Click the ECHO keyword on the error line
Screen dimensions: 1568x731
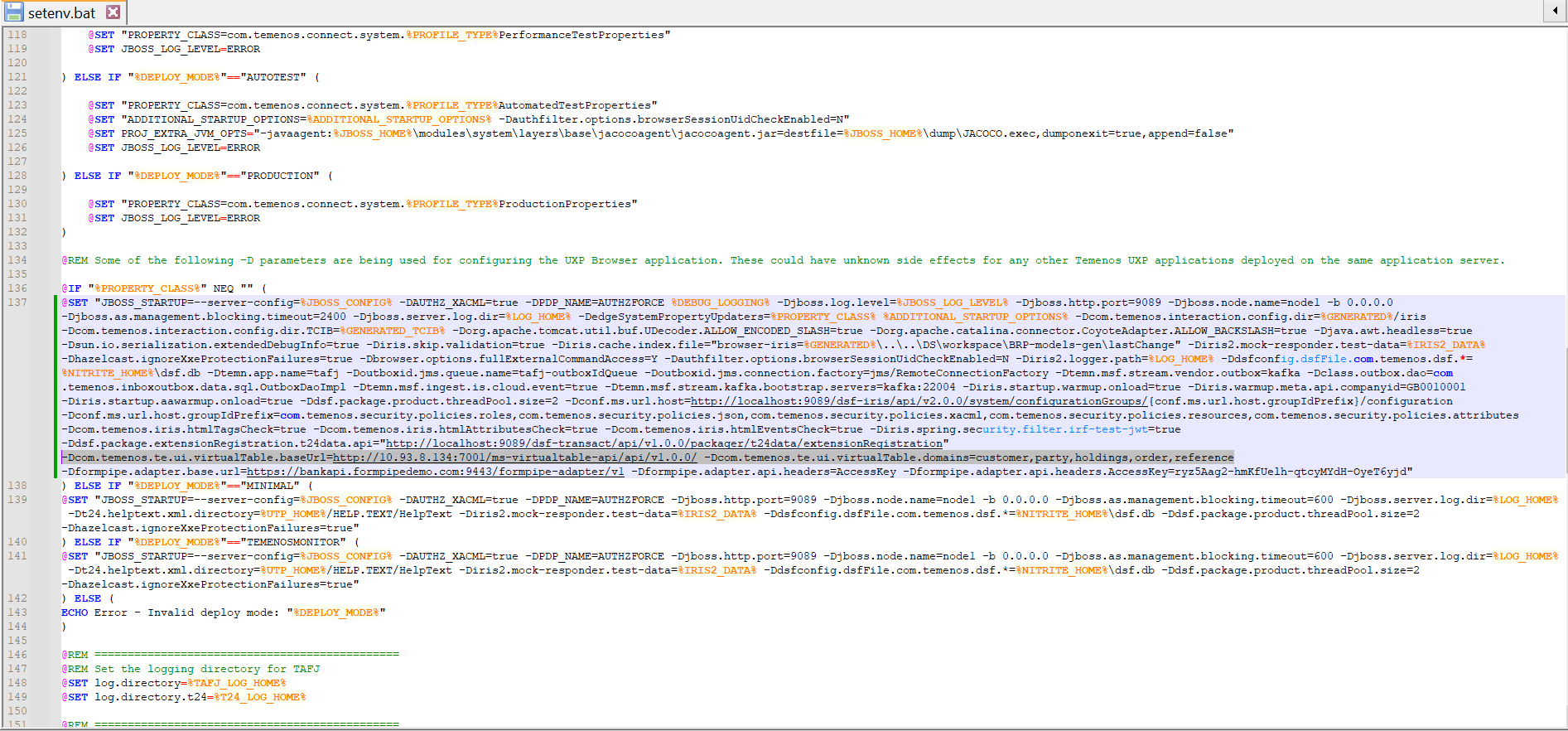pos(75,612)
